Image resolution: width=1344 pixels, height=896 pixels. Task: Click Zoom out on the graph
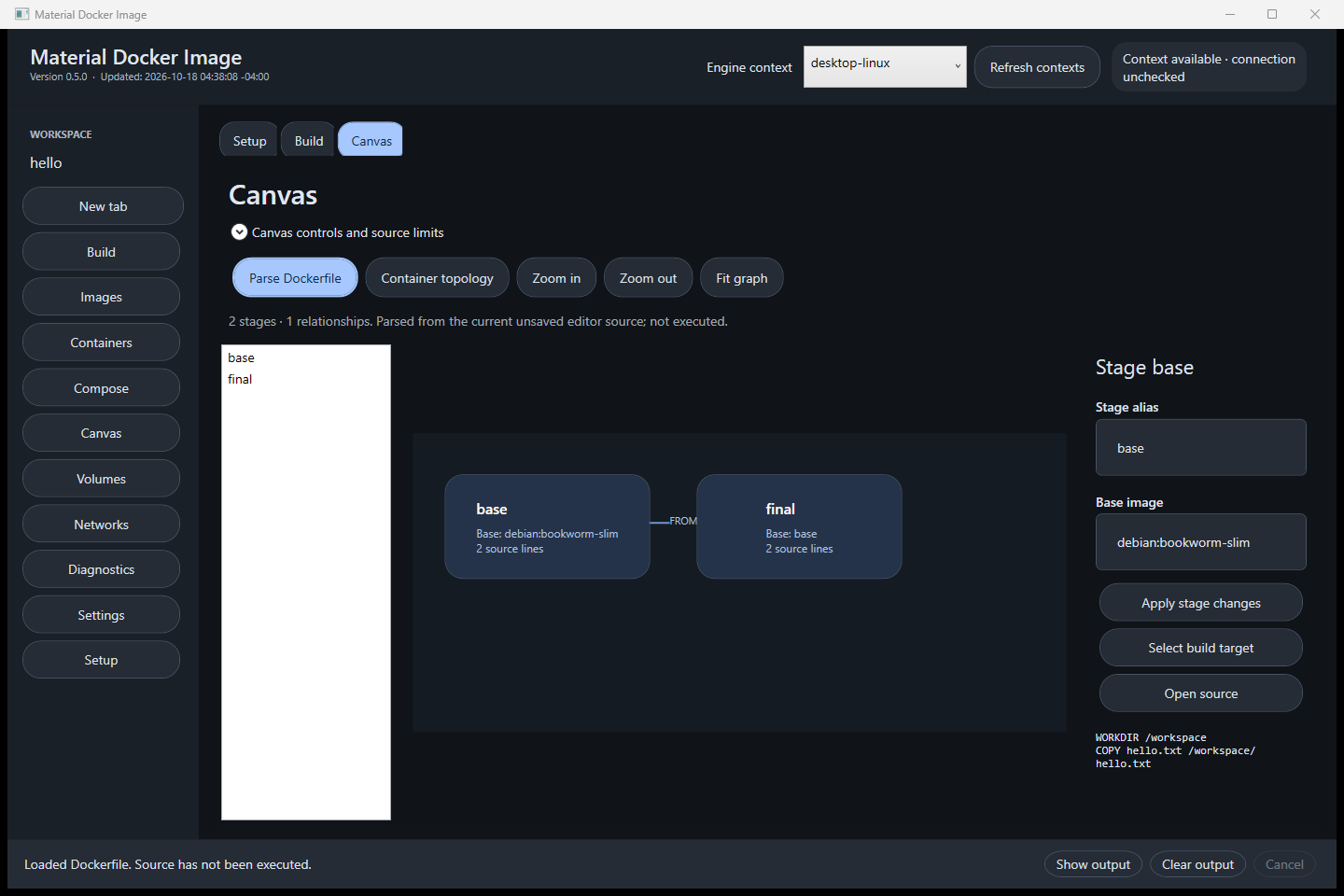[649, 278]
